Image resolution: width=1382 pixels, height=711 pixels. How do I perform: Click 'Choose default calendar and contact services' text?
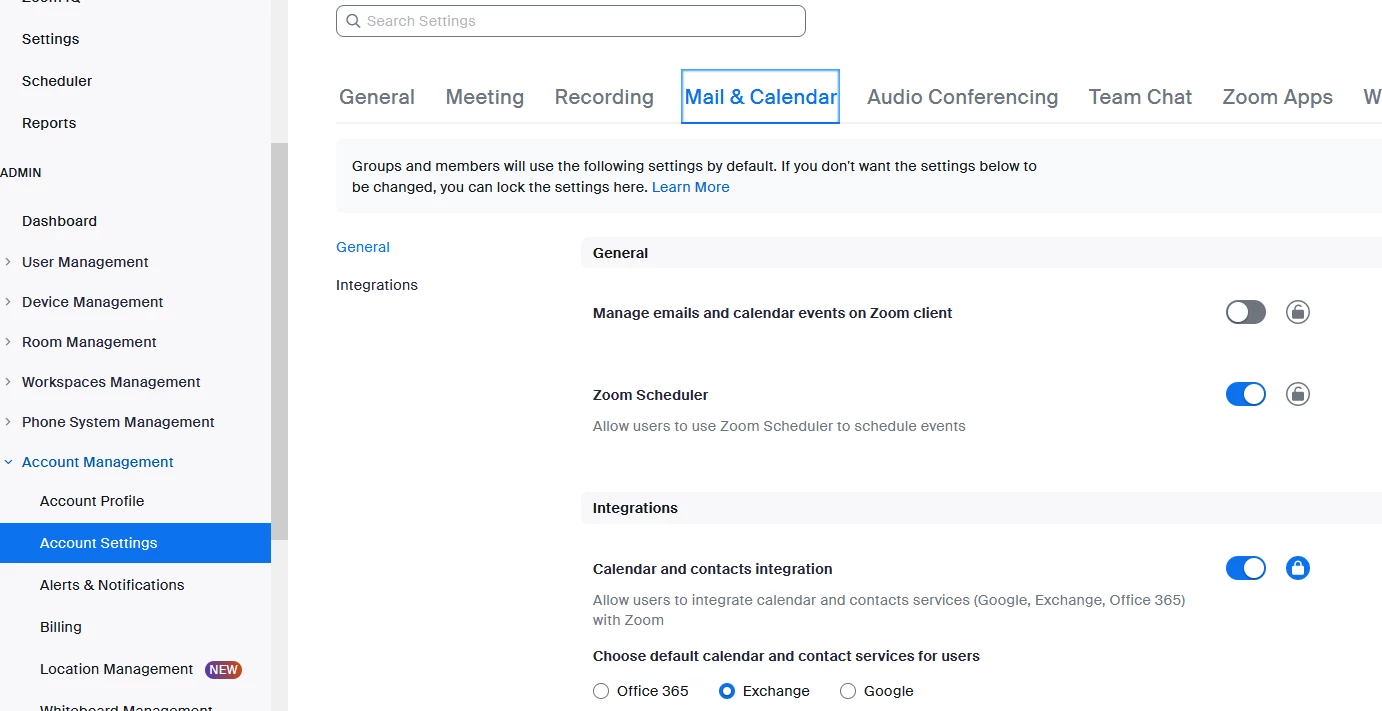pos(786,657)
